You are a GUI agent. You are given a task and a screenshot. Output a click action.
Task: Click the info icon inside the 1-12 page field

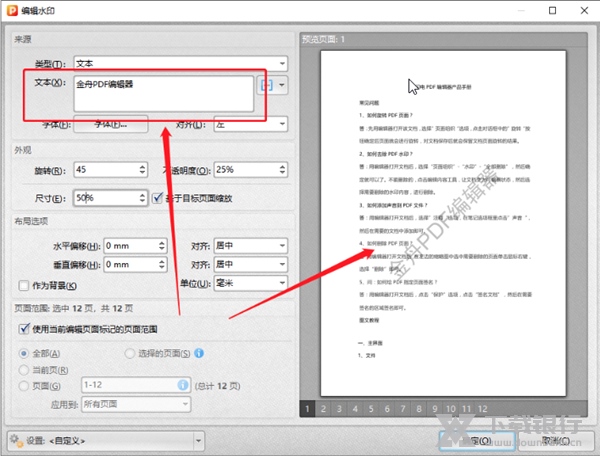(x=183, y=385)
